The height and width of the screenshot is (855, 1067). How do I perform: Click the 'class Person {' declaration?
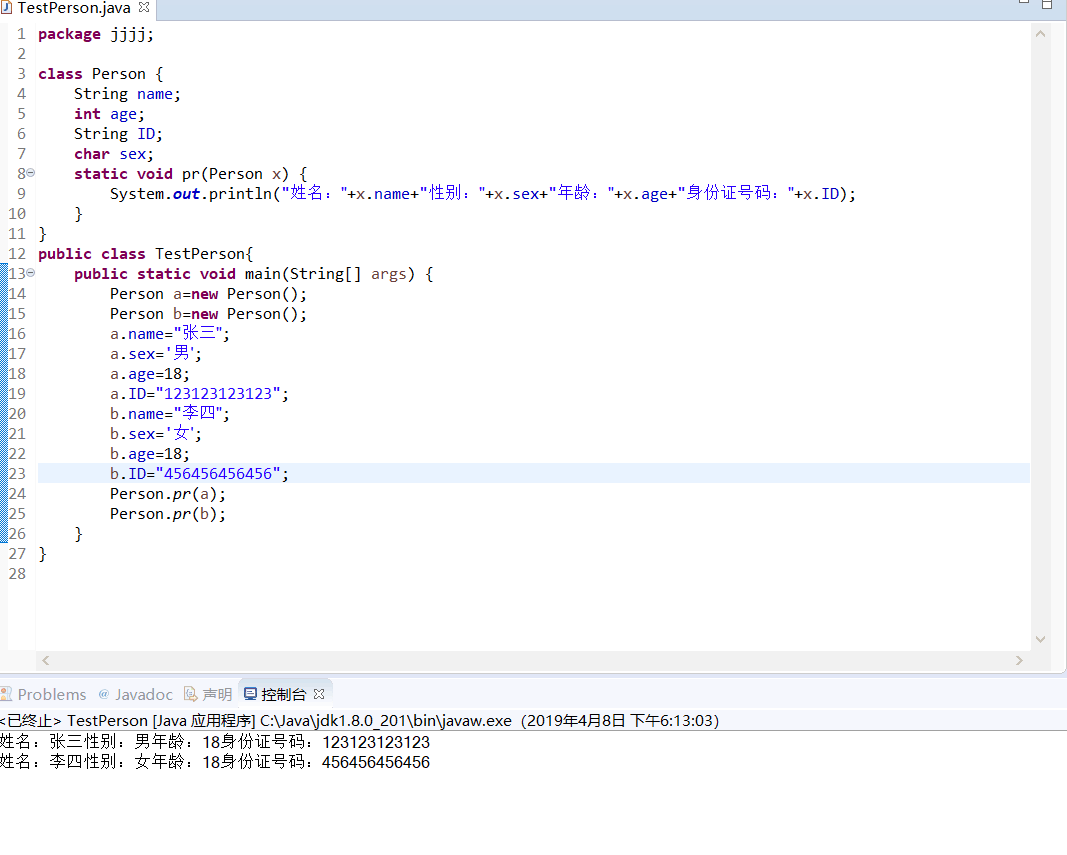101,74
